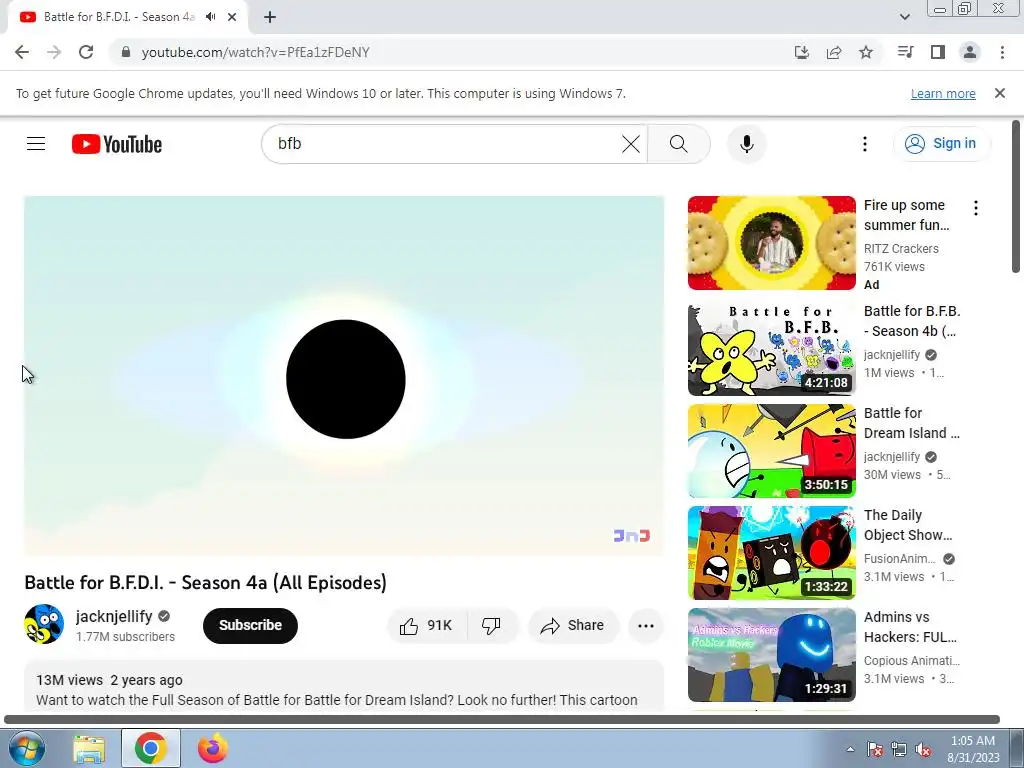This screenshot has height=768, width=1024.
Task: Launch Firefox from the taskbar
Action: (x=213, y=749)
